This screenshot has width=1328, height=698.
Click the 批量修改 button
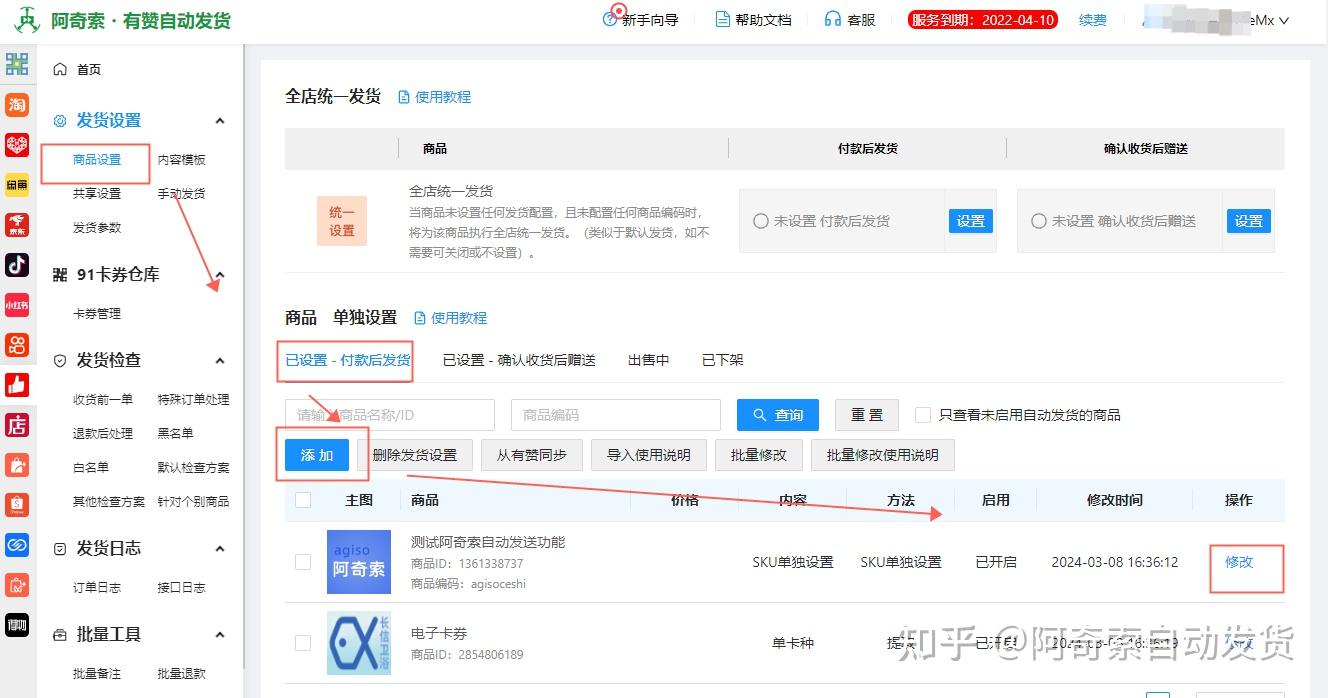(758, 455)
